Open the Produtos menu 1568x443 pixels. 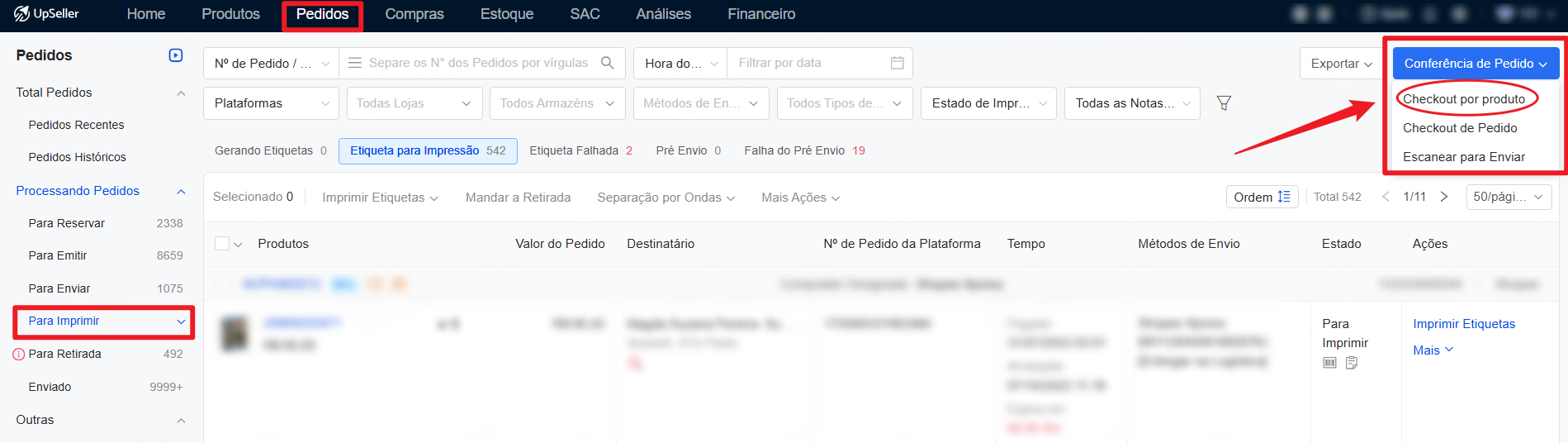tap(230, 14)
